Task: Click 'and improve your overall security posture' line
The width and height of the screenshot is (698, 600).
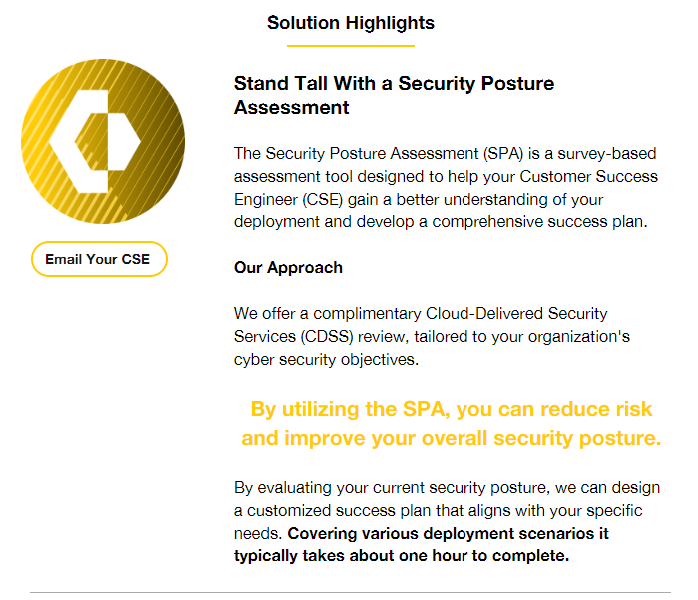Action: pos(451,438)
